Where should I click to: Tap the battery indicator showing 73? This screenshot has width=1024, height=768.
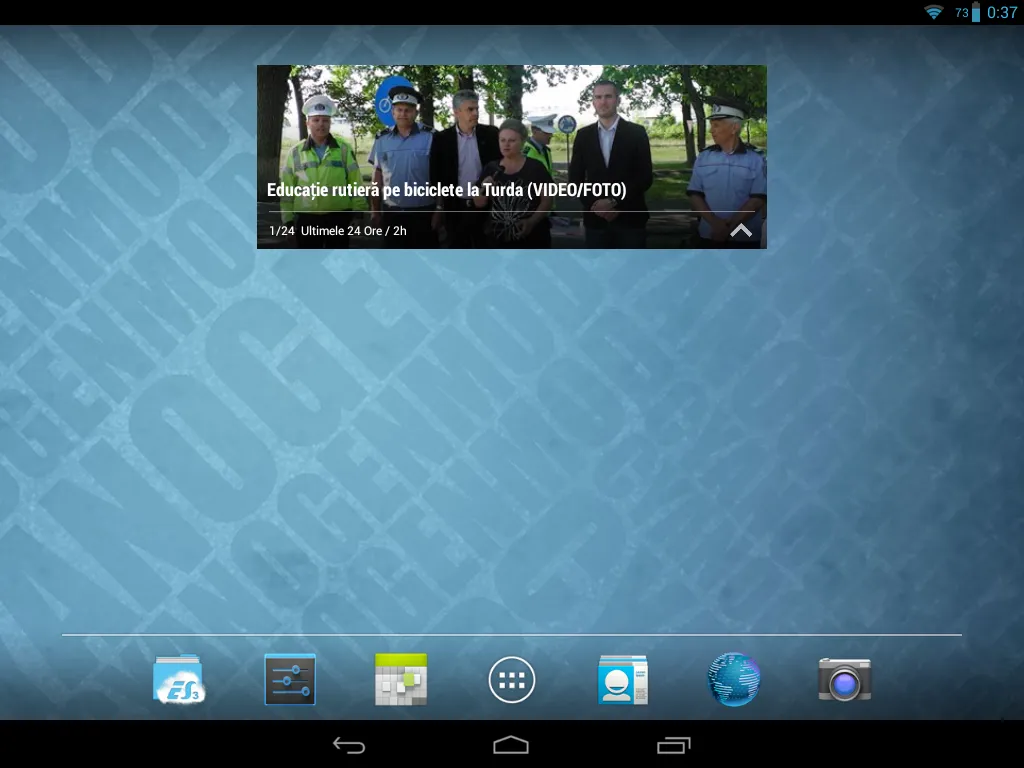click(968, 12)
